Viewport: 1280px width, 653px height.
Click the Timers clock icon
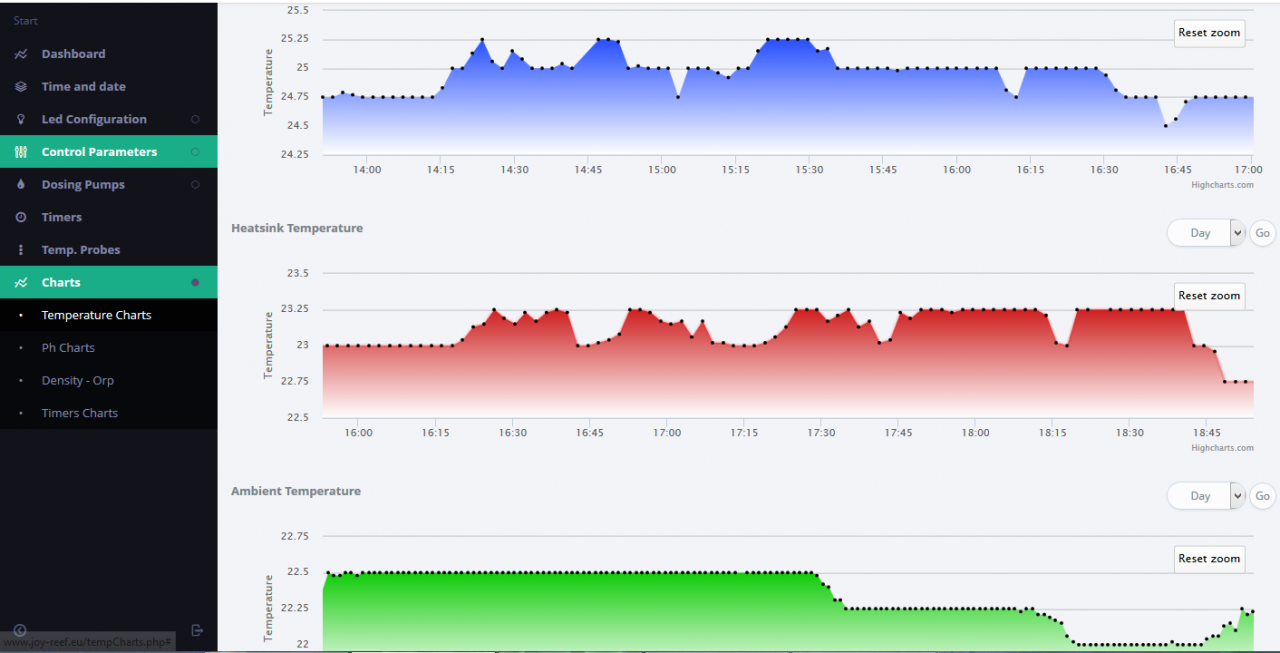21,217
